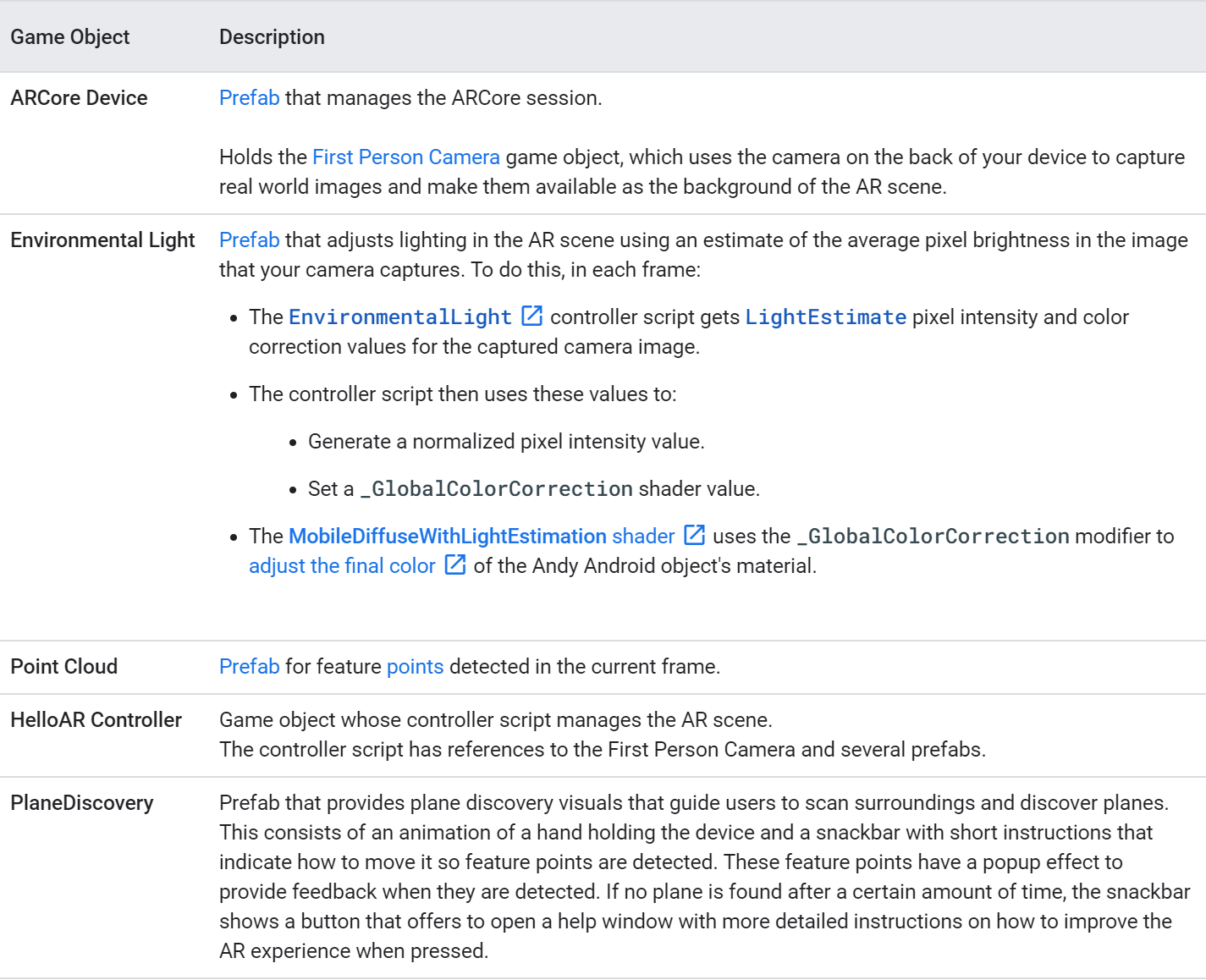
Task: Select the 'PlaneDiscovery' cell text
Action: [81, 803]
